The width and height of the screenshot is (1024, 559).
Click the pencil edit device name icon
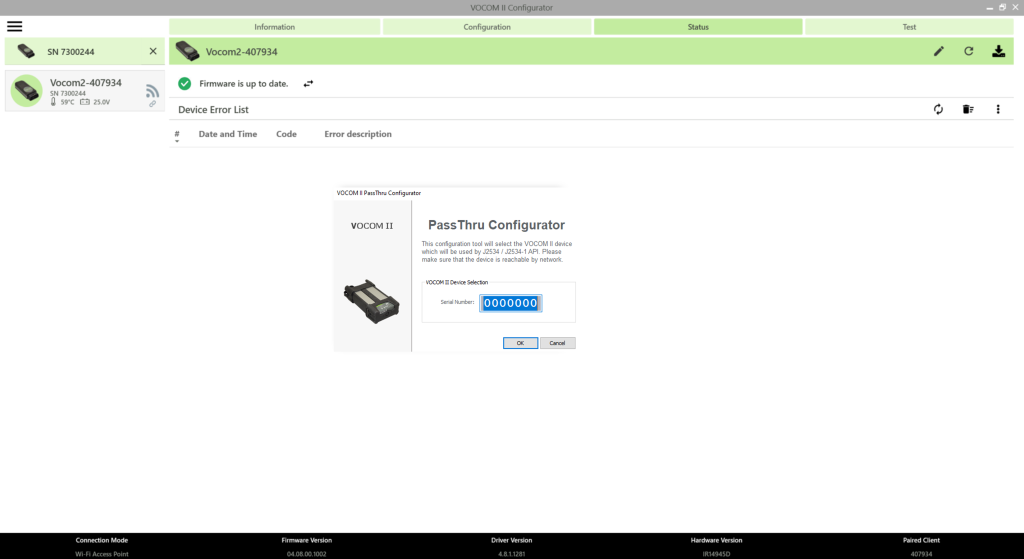(x=938, y=52)
